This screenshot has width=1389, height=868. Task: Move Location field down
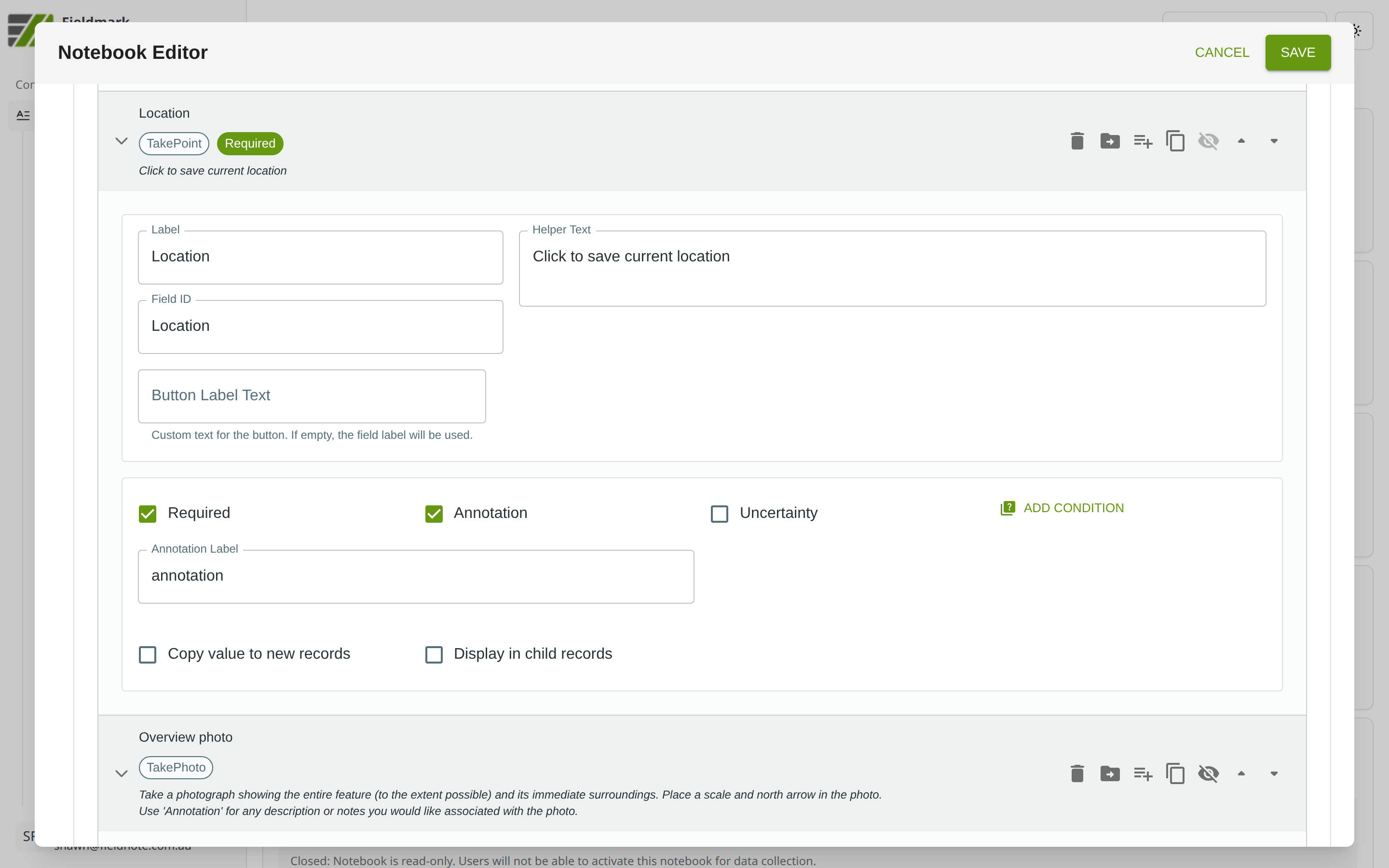pos(1274,141)
